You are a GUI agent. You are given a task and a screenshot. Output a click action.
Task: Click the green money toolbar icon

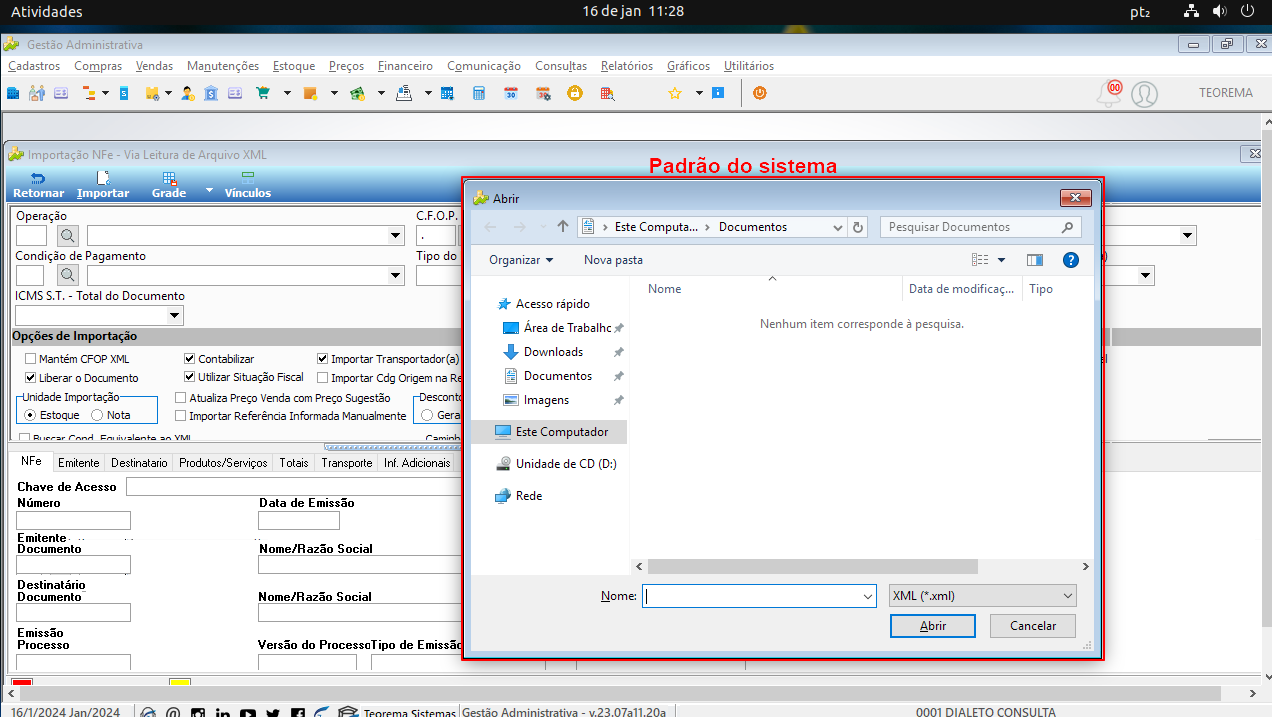pos(357,93)
